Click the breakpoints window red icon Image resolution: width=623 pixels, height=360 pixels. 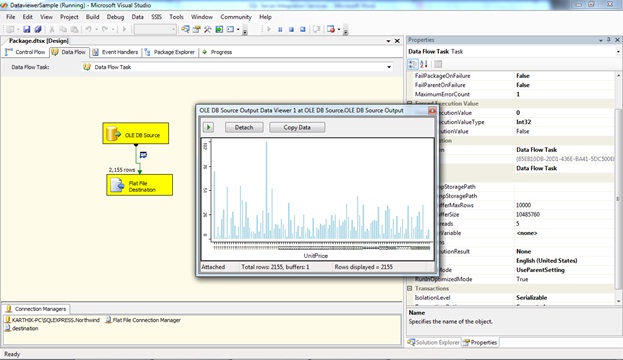331,29
